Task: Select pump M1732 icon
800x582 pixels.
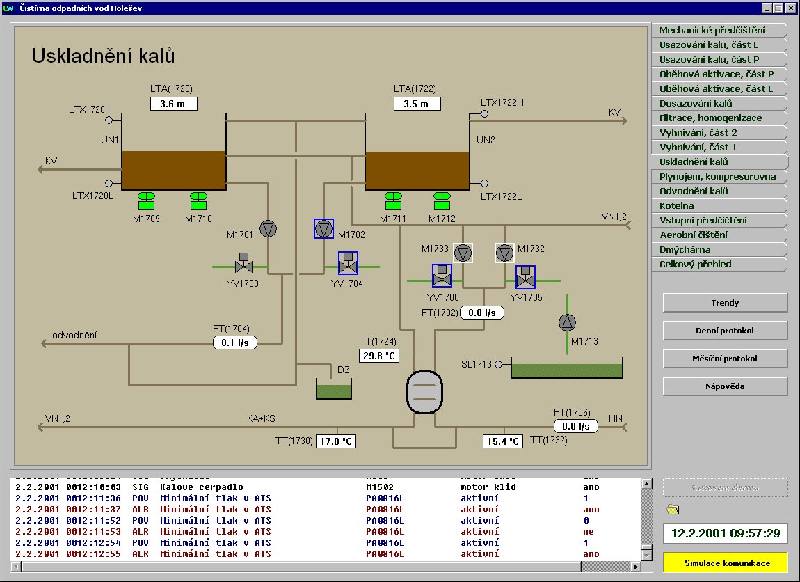Action: (504, 253)
